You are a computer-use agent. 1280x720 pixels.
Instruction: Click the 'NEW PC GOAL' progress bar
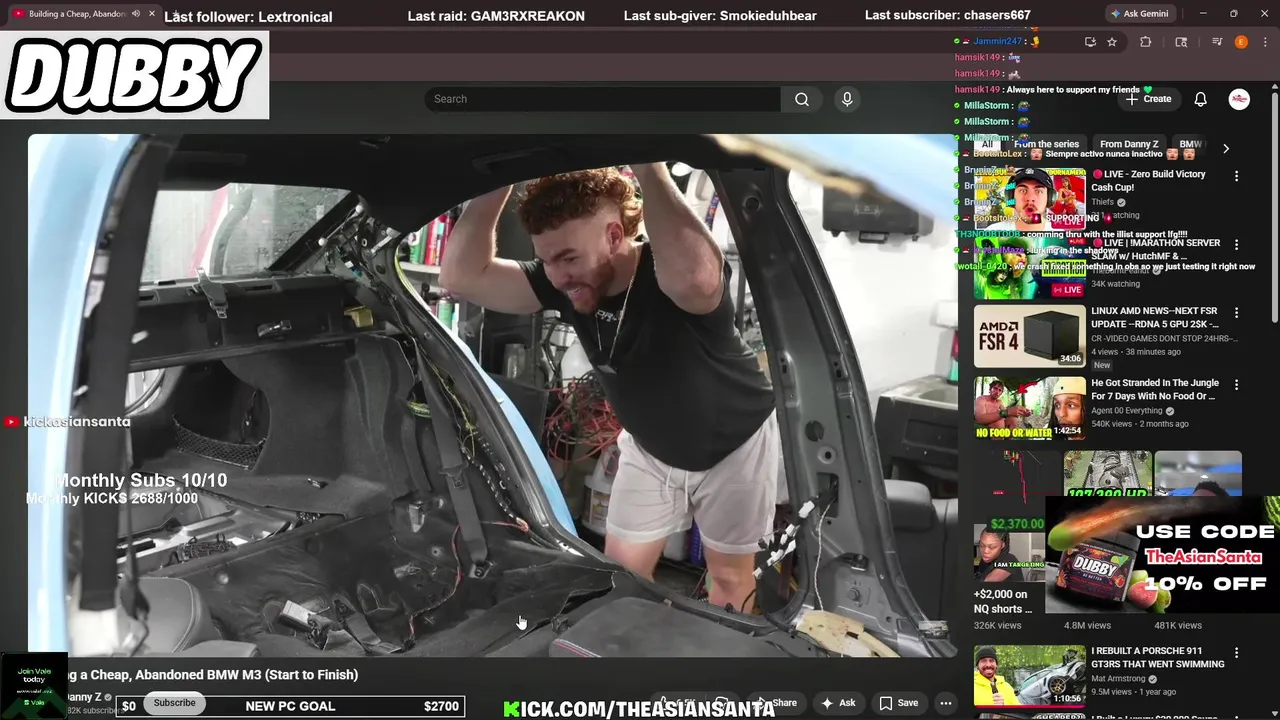pyautogui.click(x=290, y=706)
